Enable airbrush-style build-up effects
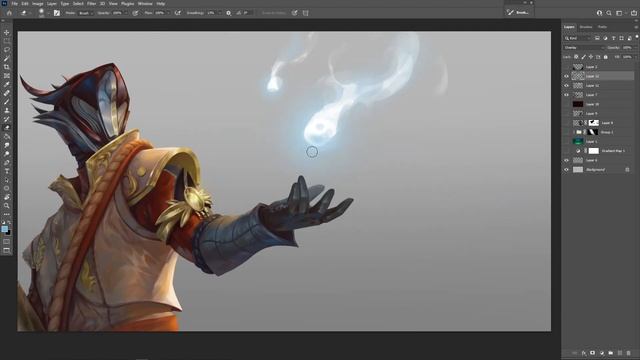The image size is (640, 360). [x=178, y=13]
